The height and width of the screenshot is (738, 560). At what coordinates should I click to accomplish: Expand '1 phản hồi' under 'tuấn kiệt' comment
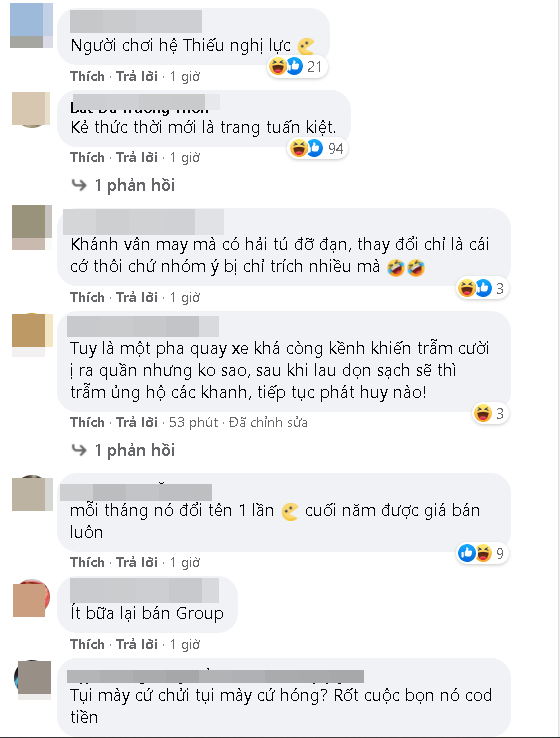[x=135, y=185]
